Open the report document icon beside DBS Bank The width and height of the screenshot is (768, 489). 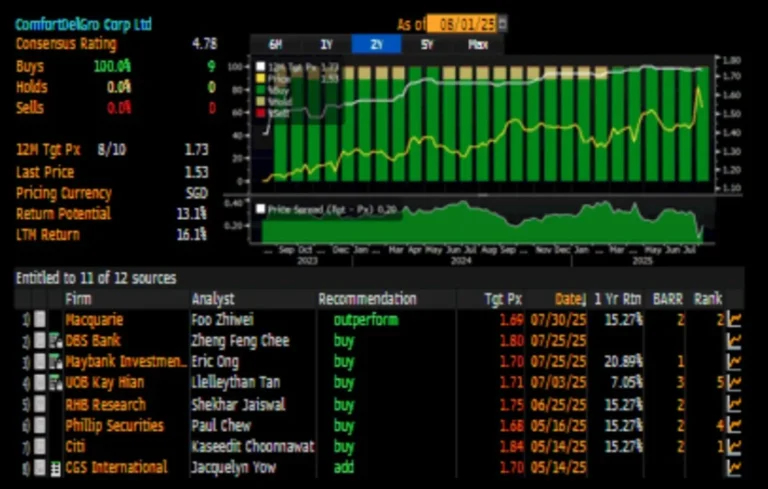tap(55, 341)
